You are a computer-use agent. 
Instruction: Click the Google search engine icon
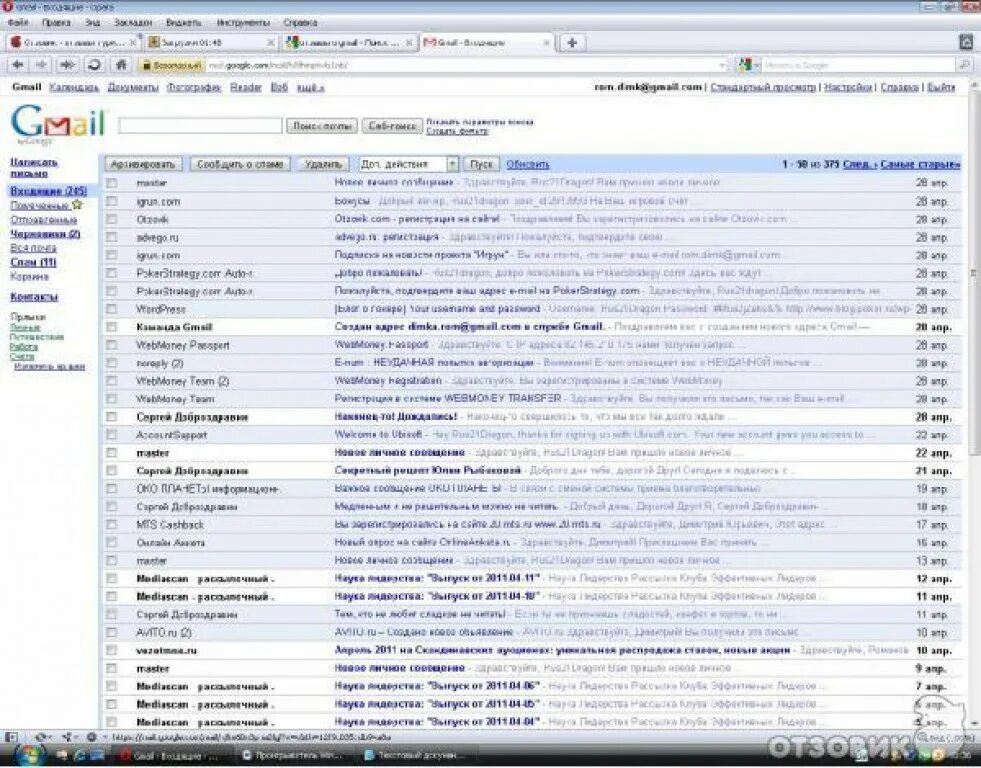point(745,64)
